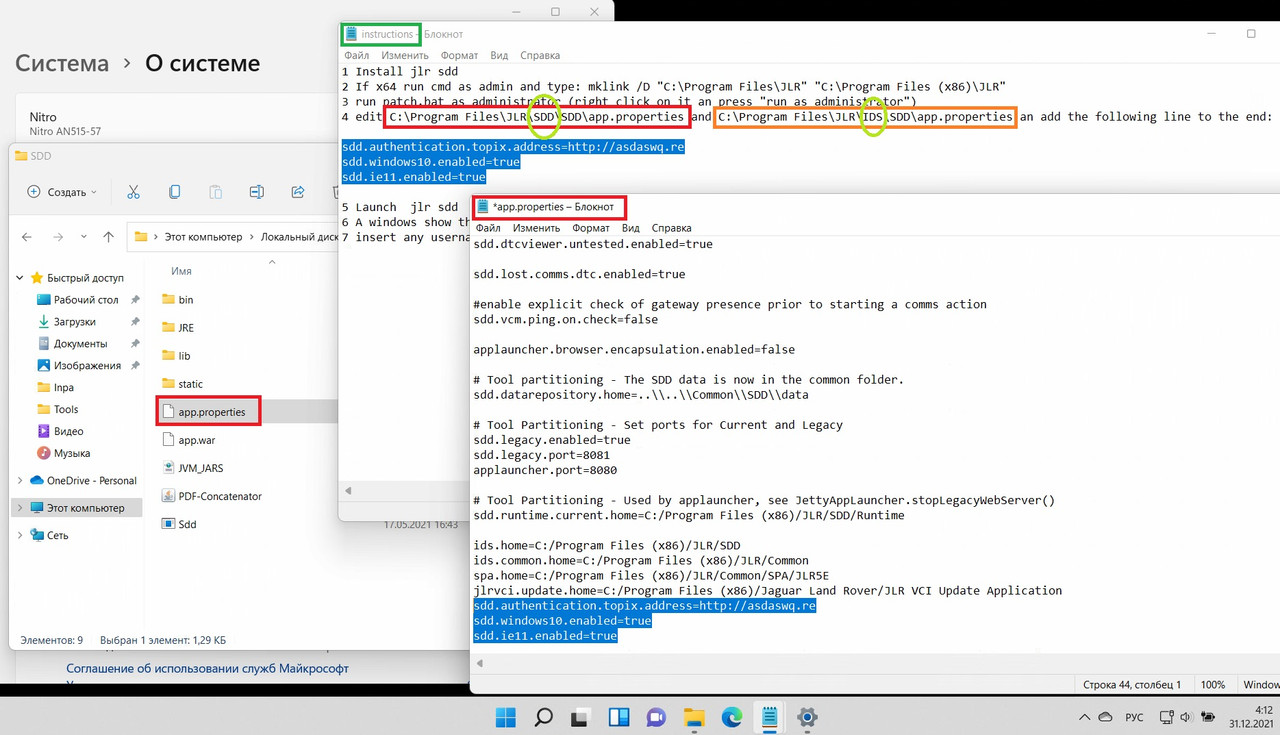Select Видео in the sidebar
The image size is (1280, 735).
pyautogui.click(x=68, y=432)
